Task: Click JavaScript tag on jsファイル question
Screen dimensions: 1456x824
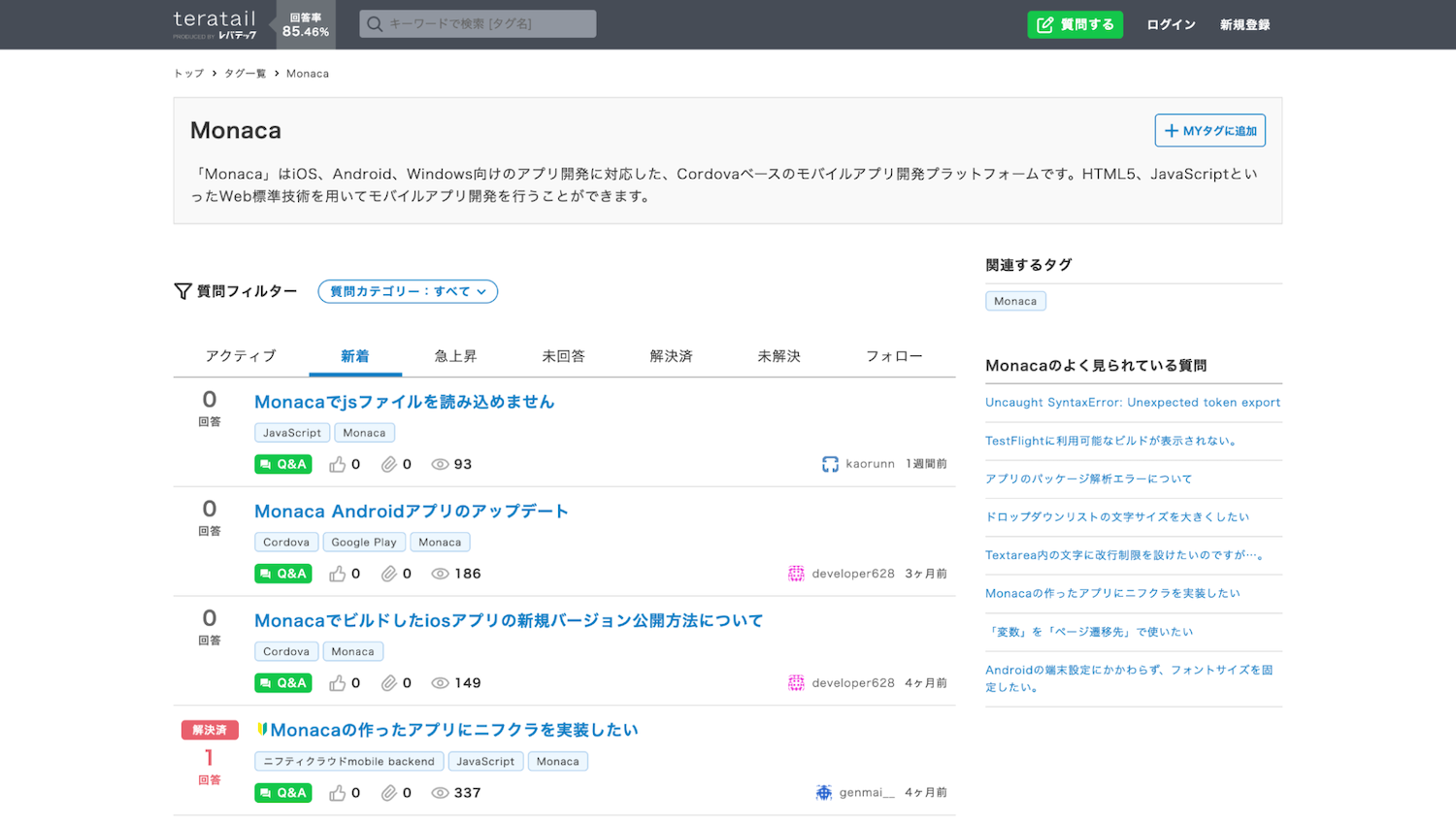Action: point(292,433)
